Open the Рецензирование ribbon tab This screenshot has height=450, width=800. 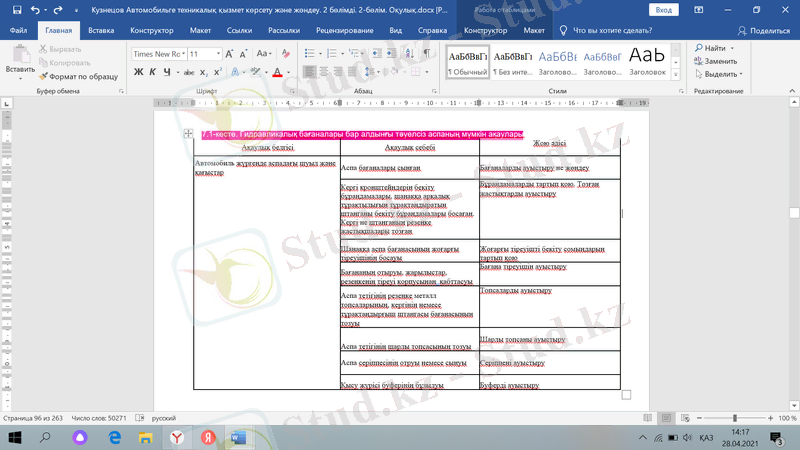click(x=344, y=30)
